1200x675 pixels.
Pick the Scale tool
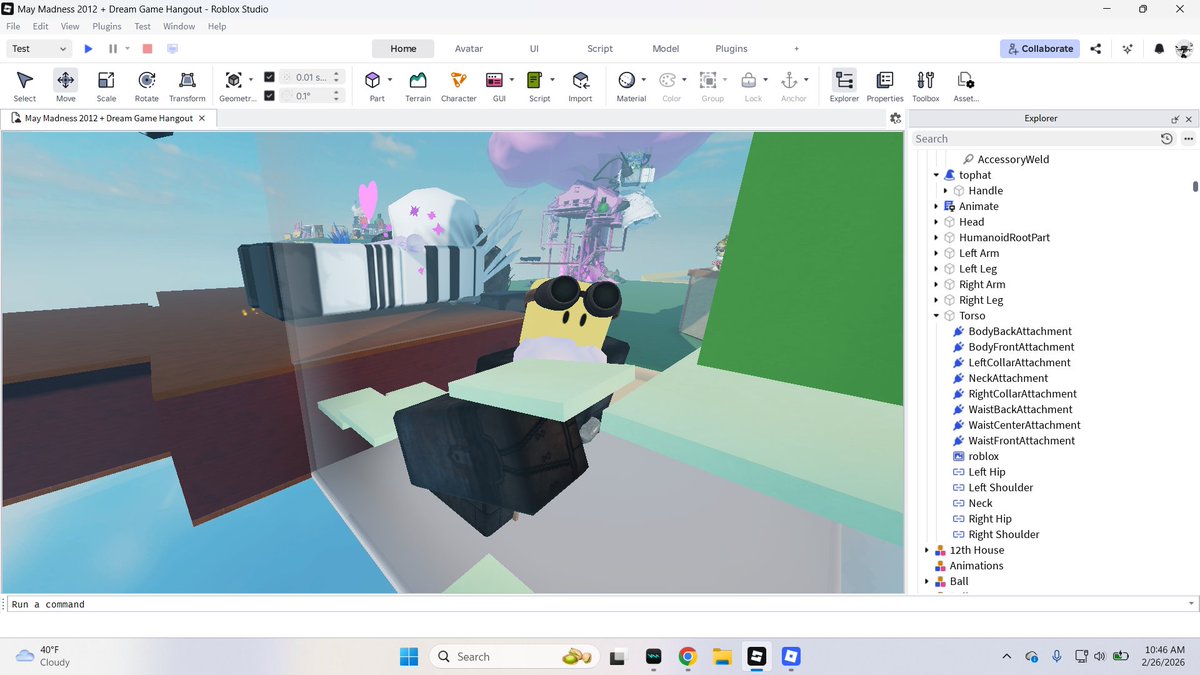[106, 86]
